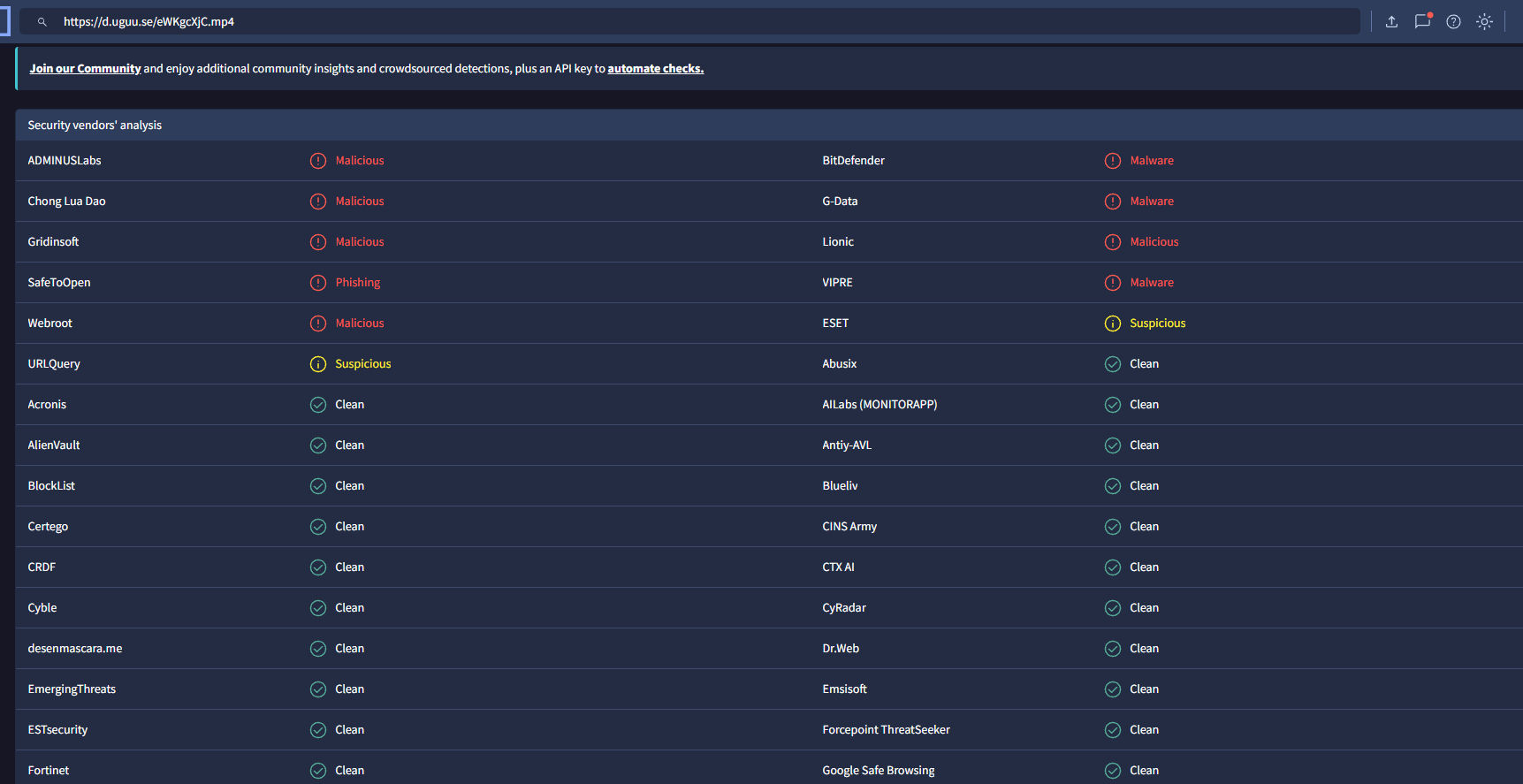This screenshot has width=1523, height=784.
Task: Click Lionic red alert icon
Action: [1113, 242]
